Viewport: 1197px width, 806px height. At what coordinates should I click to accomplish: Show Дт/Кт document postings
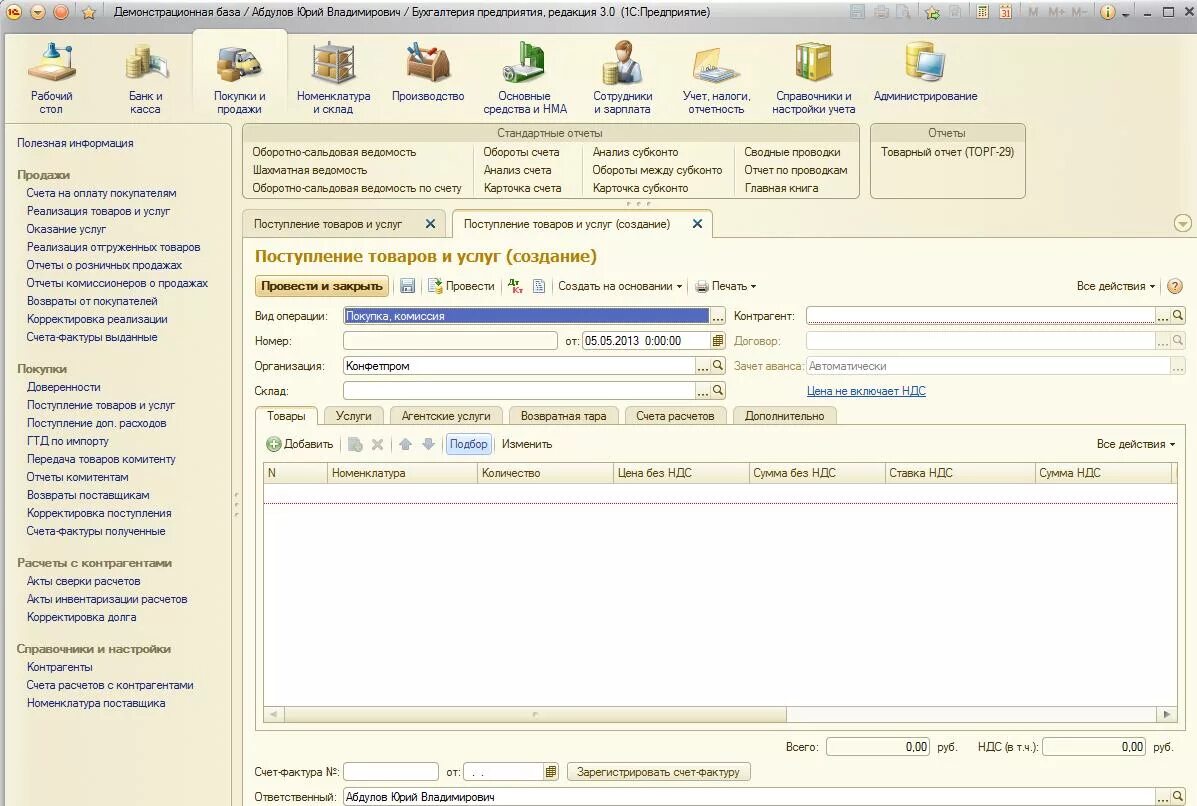pyautogui.click(x=515, y=286)
